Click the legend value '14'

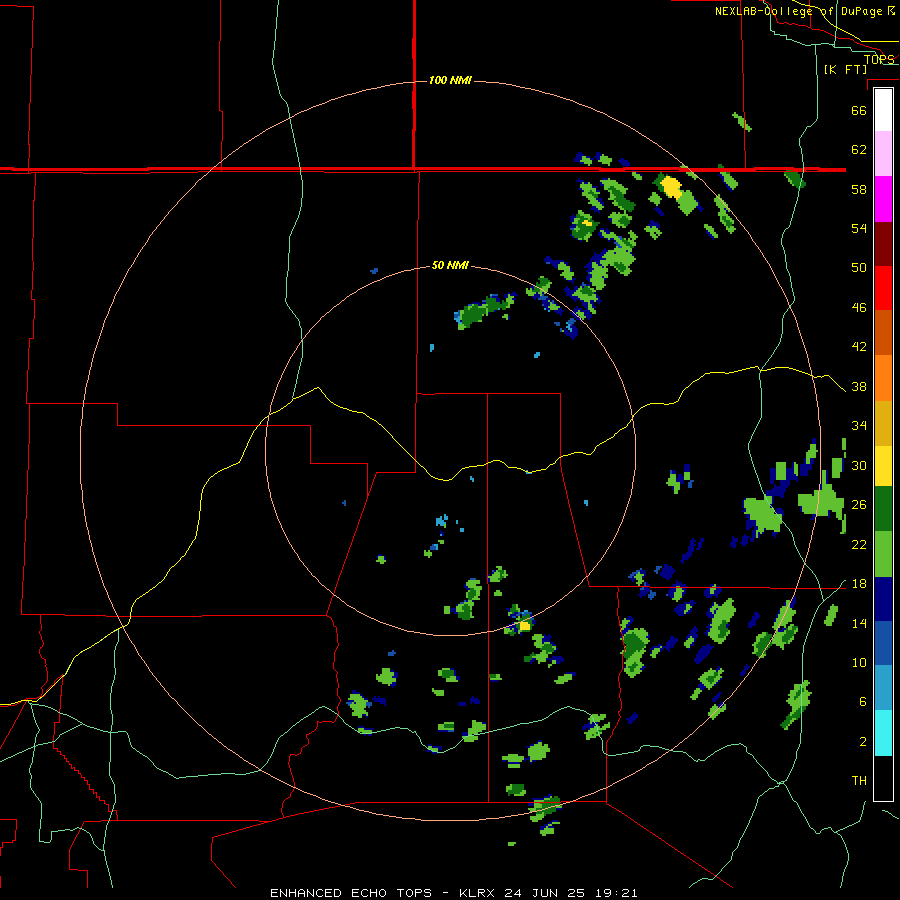(859, 623)
